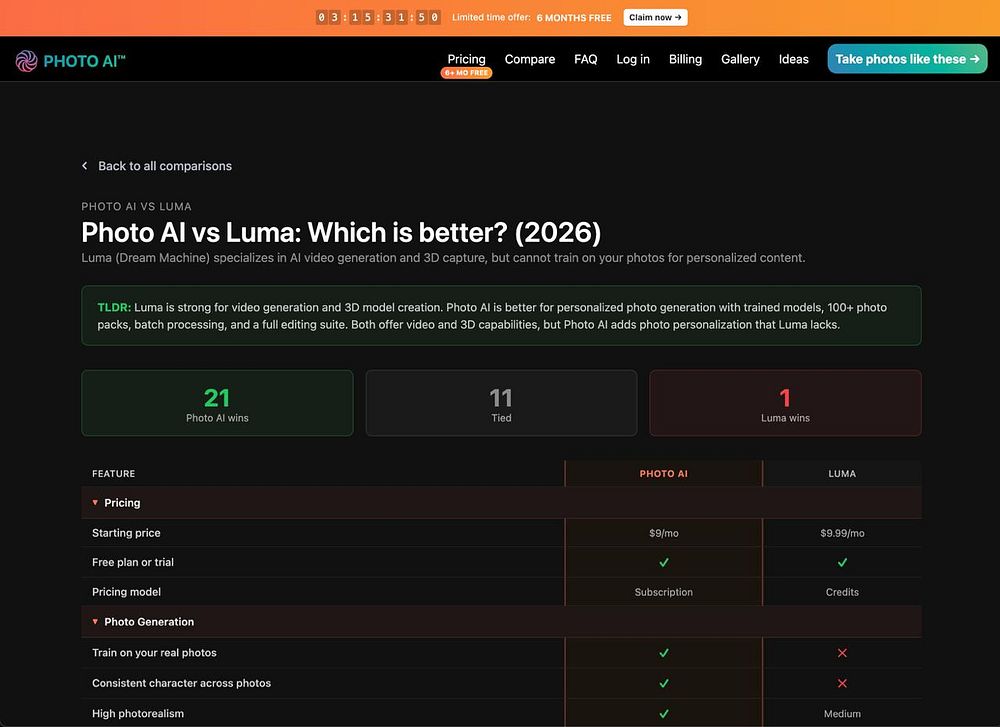Collapse the Pricing section triangle

95,503
